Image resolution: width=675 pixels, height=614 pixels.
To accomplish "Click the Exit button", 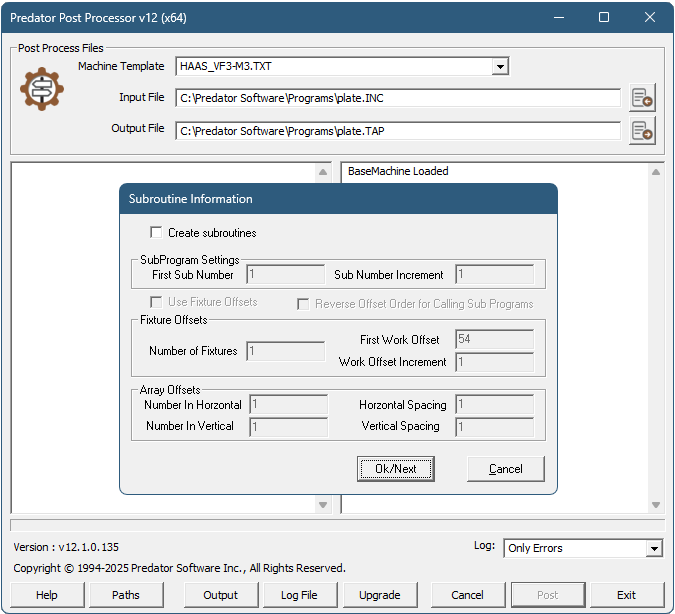I will [x=626, y=595].
